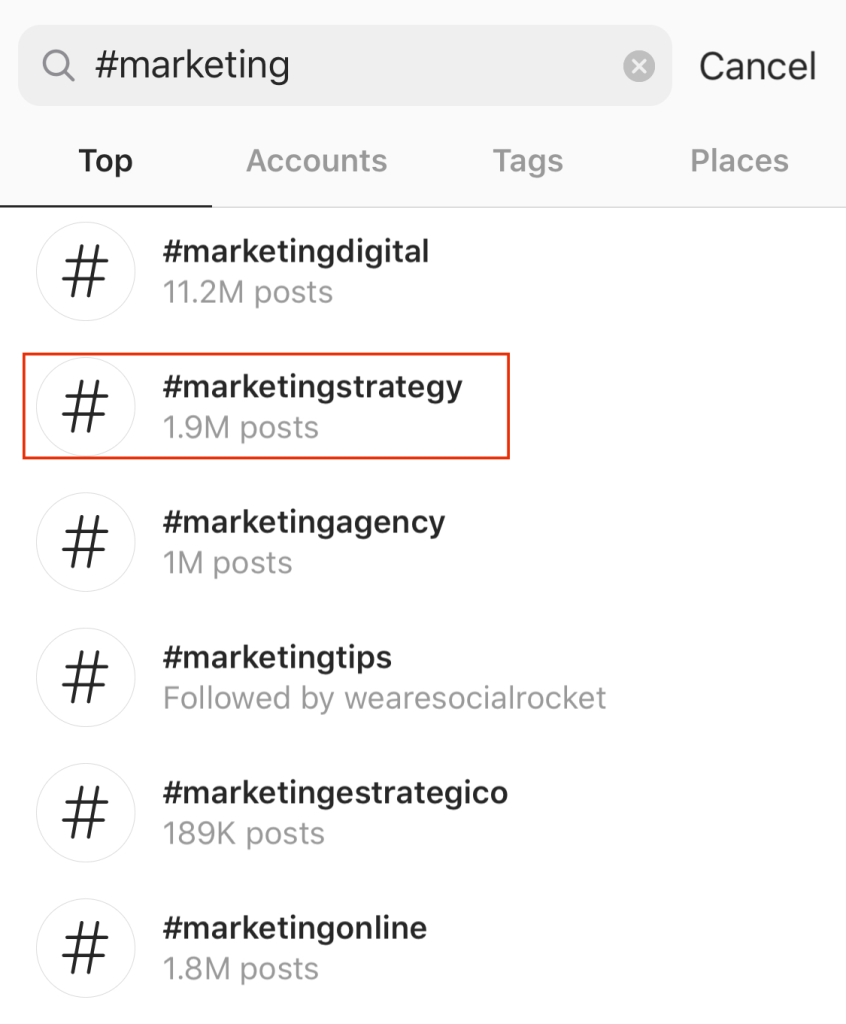Select the Top tab
Screen dimensions: 846x1024
pos(106,161)
